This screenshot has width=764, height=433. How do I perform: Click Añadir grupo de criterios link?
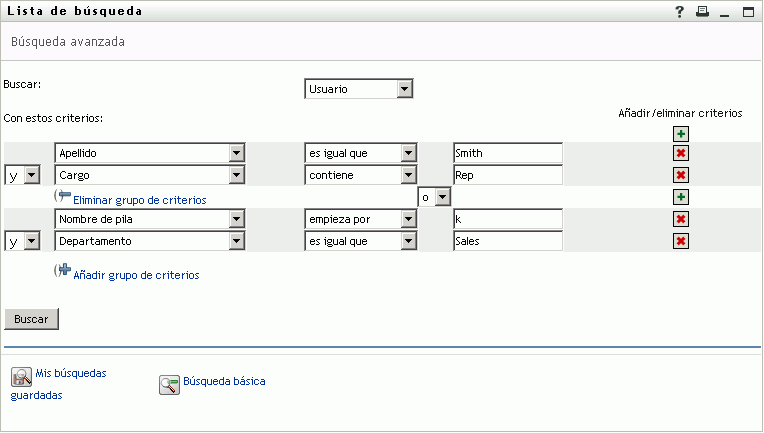point(136,274)
